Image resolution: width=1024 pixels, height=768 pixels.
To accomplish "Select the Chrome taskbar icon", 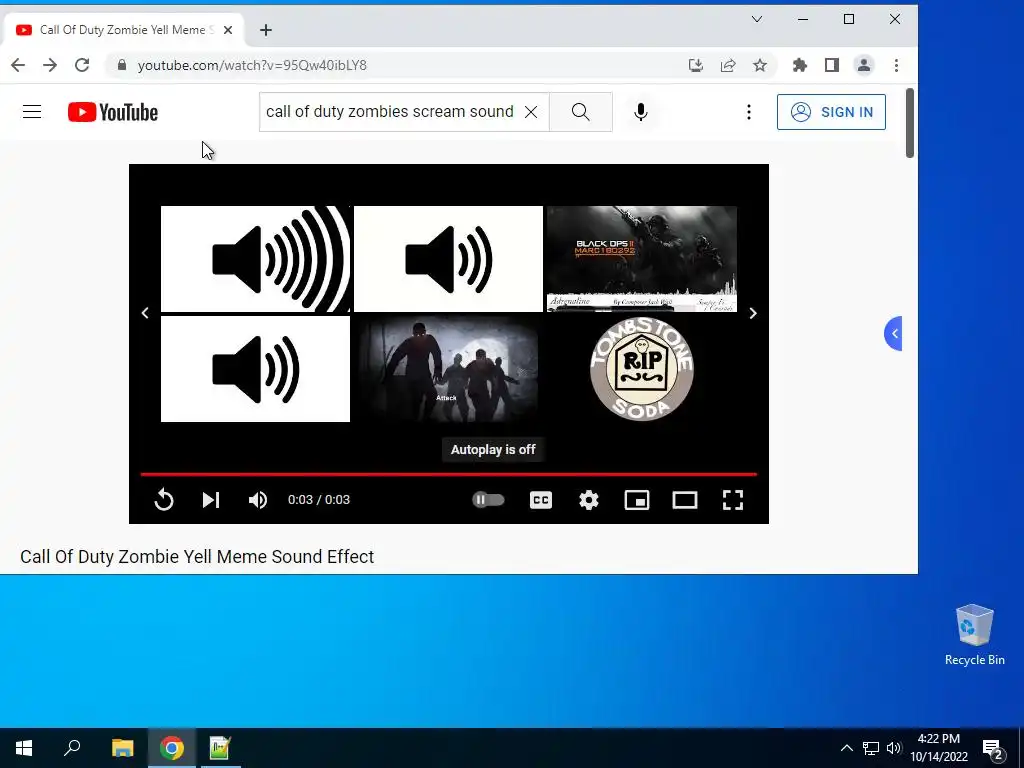I will coord(172,748).
